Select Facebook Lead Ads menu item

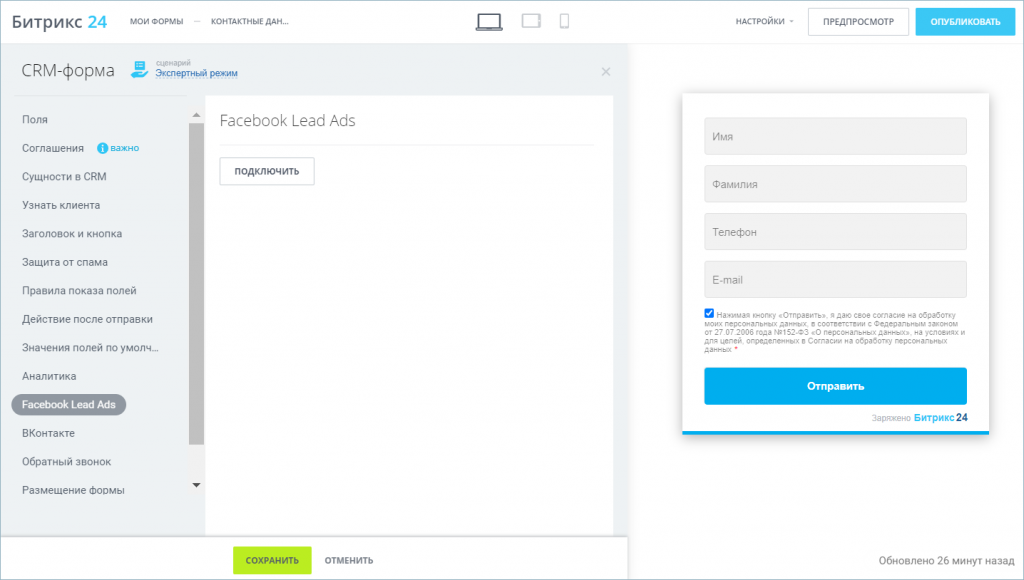pyautogui.click(x=69, y=405)
